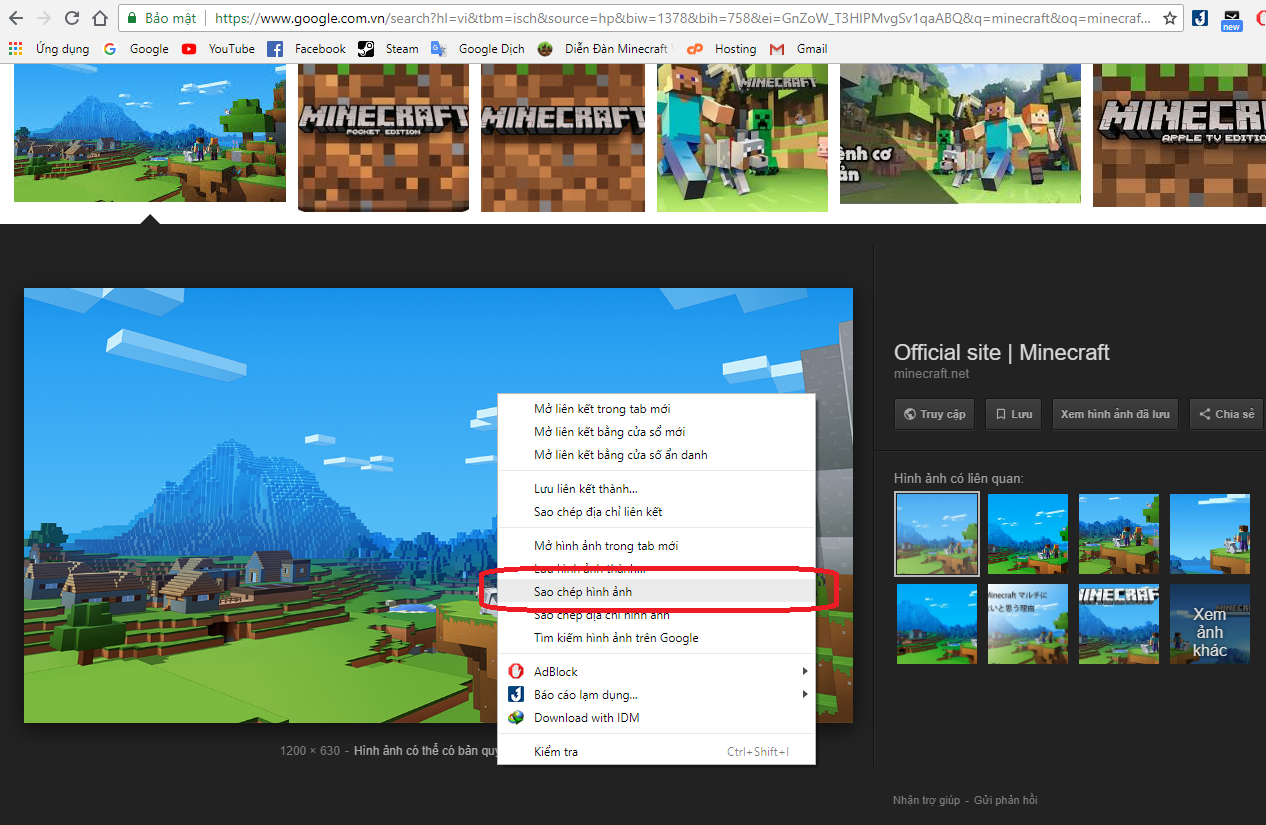Open the Facebook bookmark
The width and height of the screenshot is (1266, 825).
[x=306, y=49]
